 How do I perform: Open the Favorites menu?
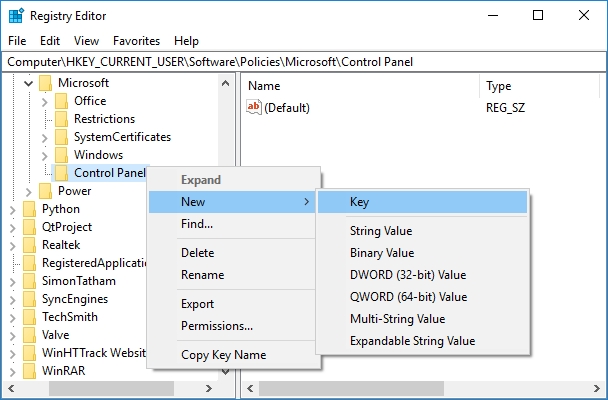coord(135,41)
